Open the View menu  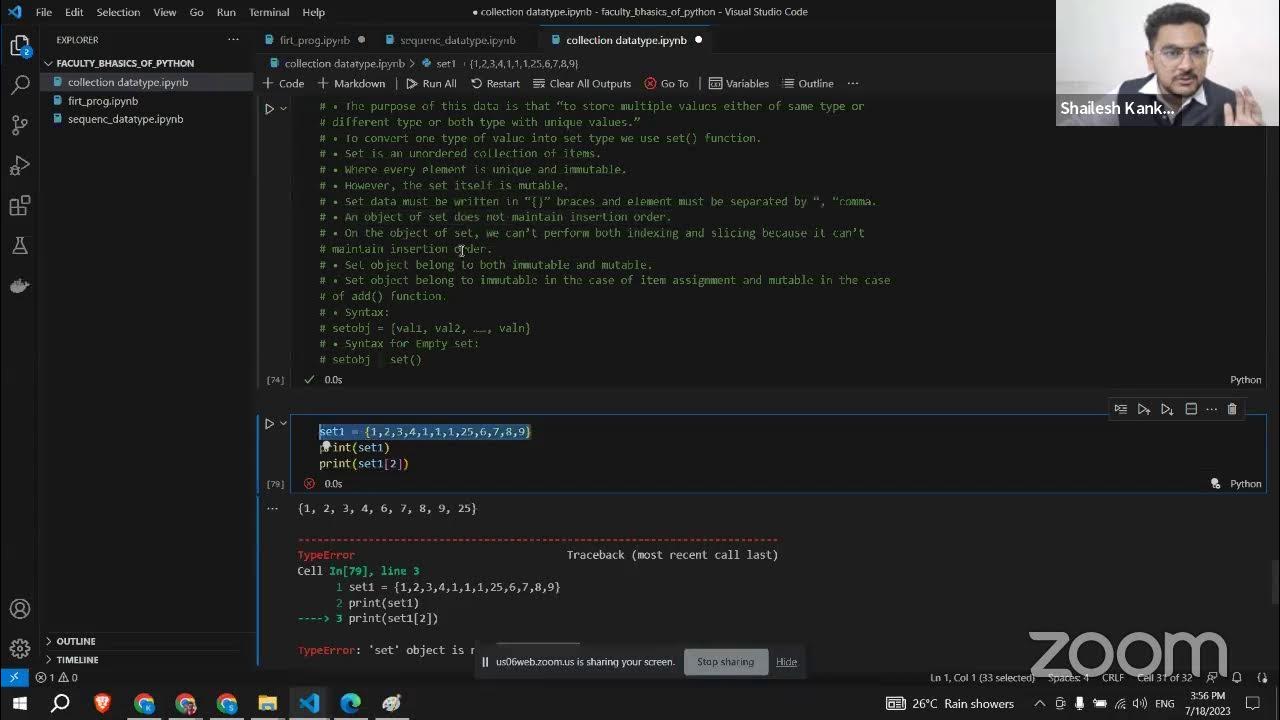[165, 12]
